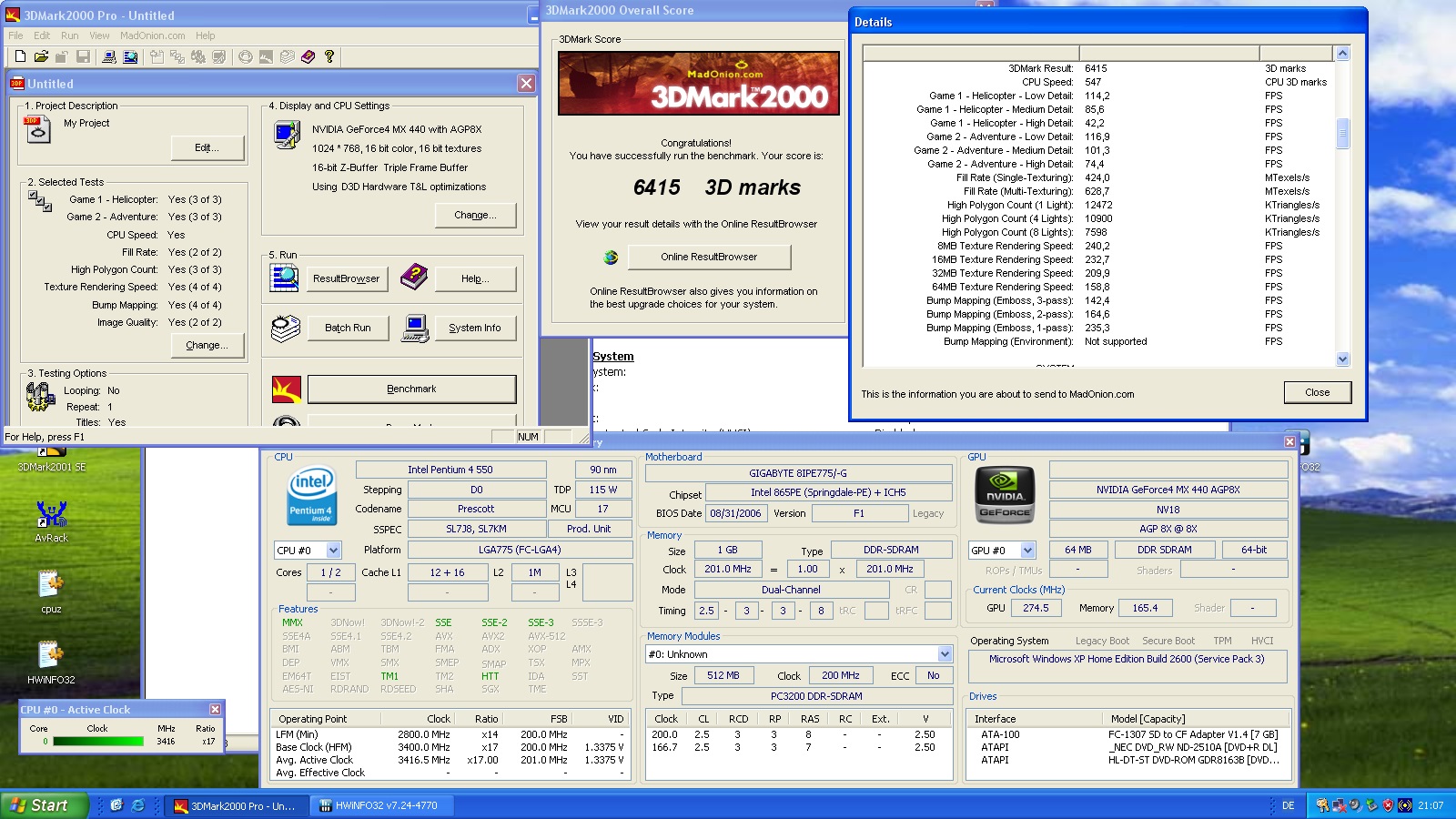The height and width of the screenshot is (819, 1456).
Task: Click the purple Help book icon beside Help button
Action: (414, 277)
